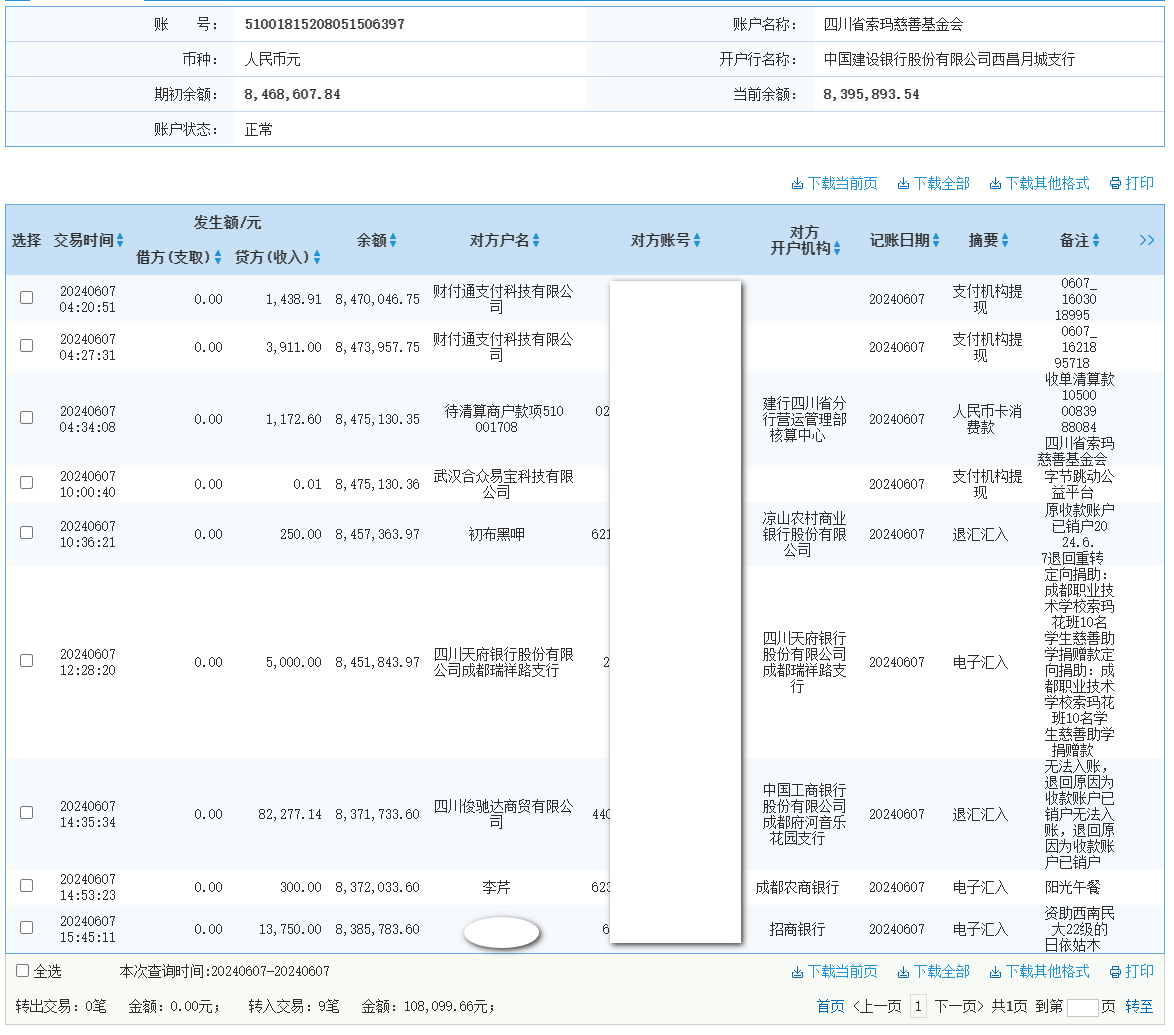Click top 下载其他格式 link
This screenshot has height=1035, width=1174.
point(1039,183)
